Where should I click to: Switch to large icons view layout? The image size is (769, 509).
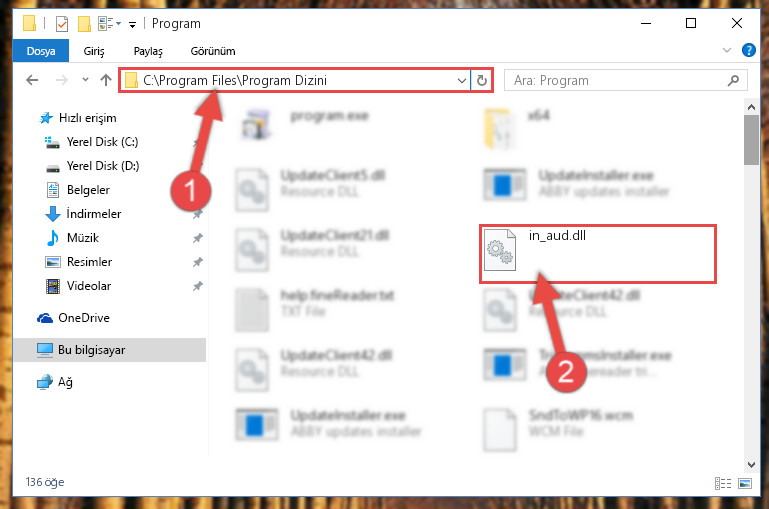(745, 484)
